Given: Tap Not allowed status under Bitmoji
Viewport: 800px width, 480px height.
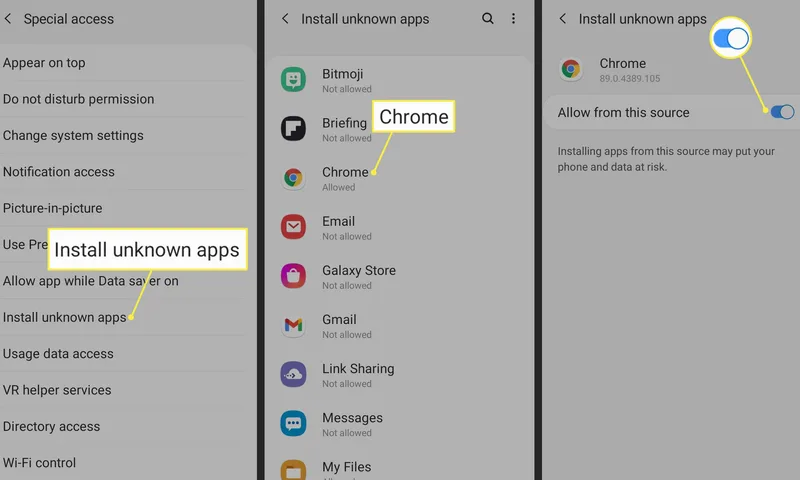Looking at the screenshot, I should point(346,89).
